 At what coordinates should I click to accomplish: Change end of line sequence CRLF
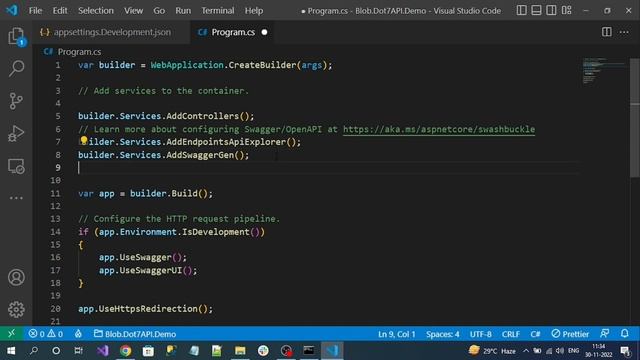click(511, 334)
